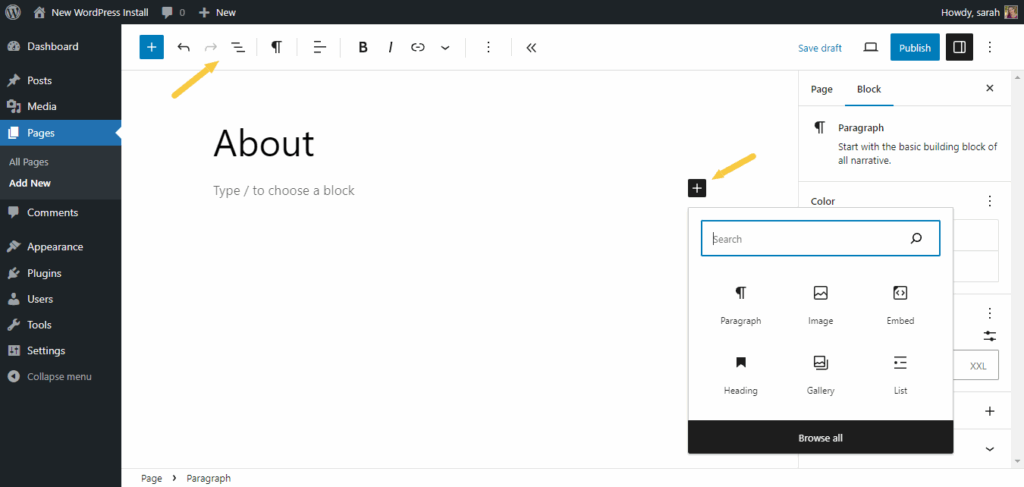Open block toolbar three-dot options
This screenshot has height=487, width=1024.
(488, 47)
